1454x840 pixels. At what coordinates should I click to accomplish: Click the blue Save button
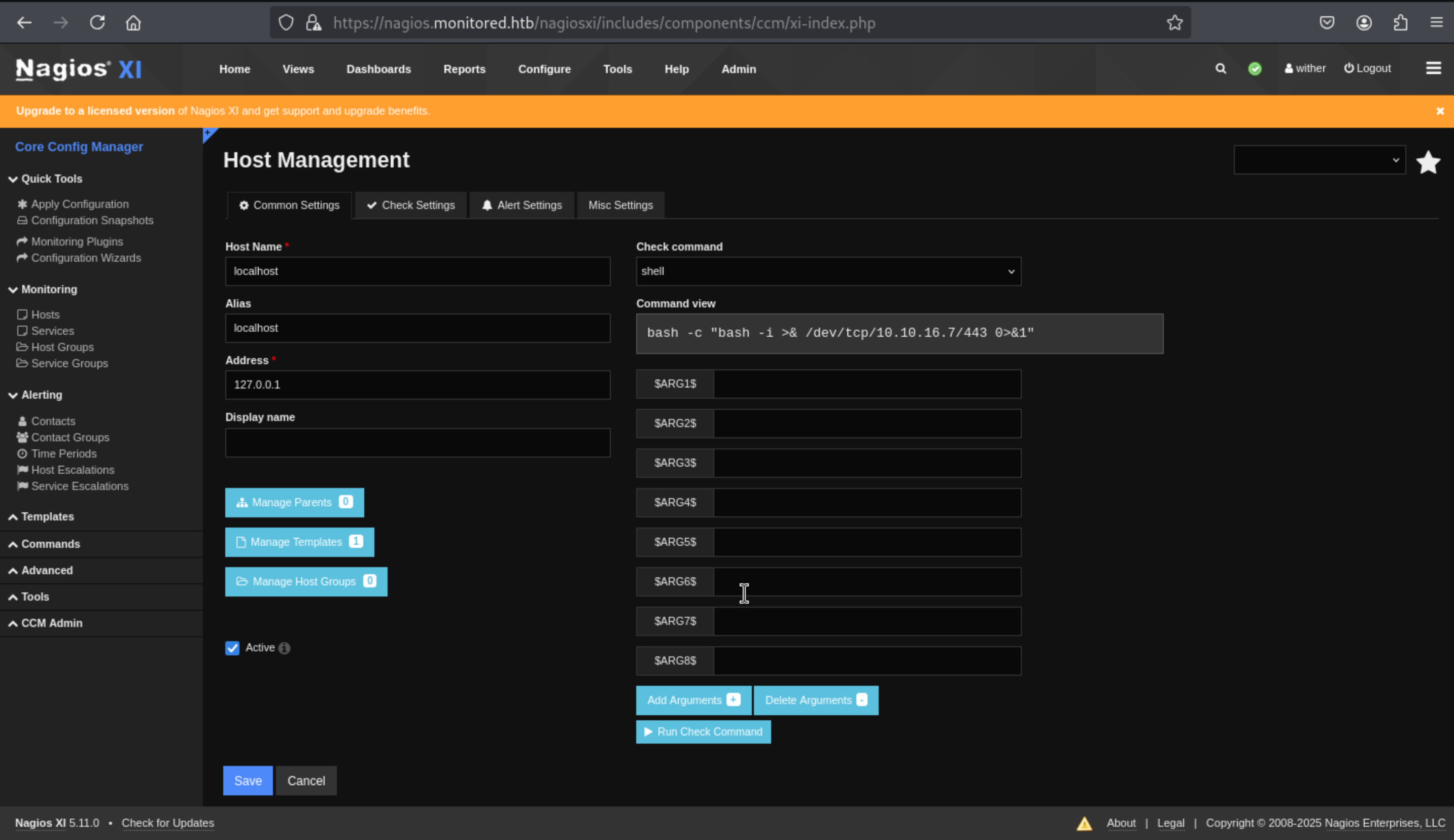click(248, 781)
